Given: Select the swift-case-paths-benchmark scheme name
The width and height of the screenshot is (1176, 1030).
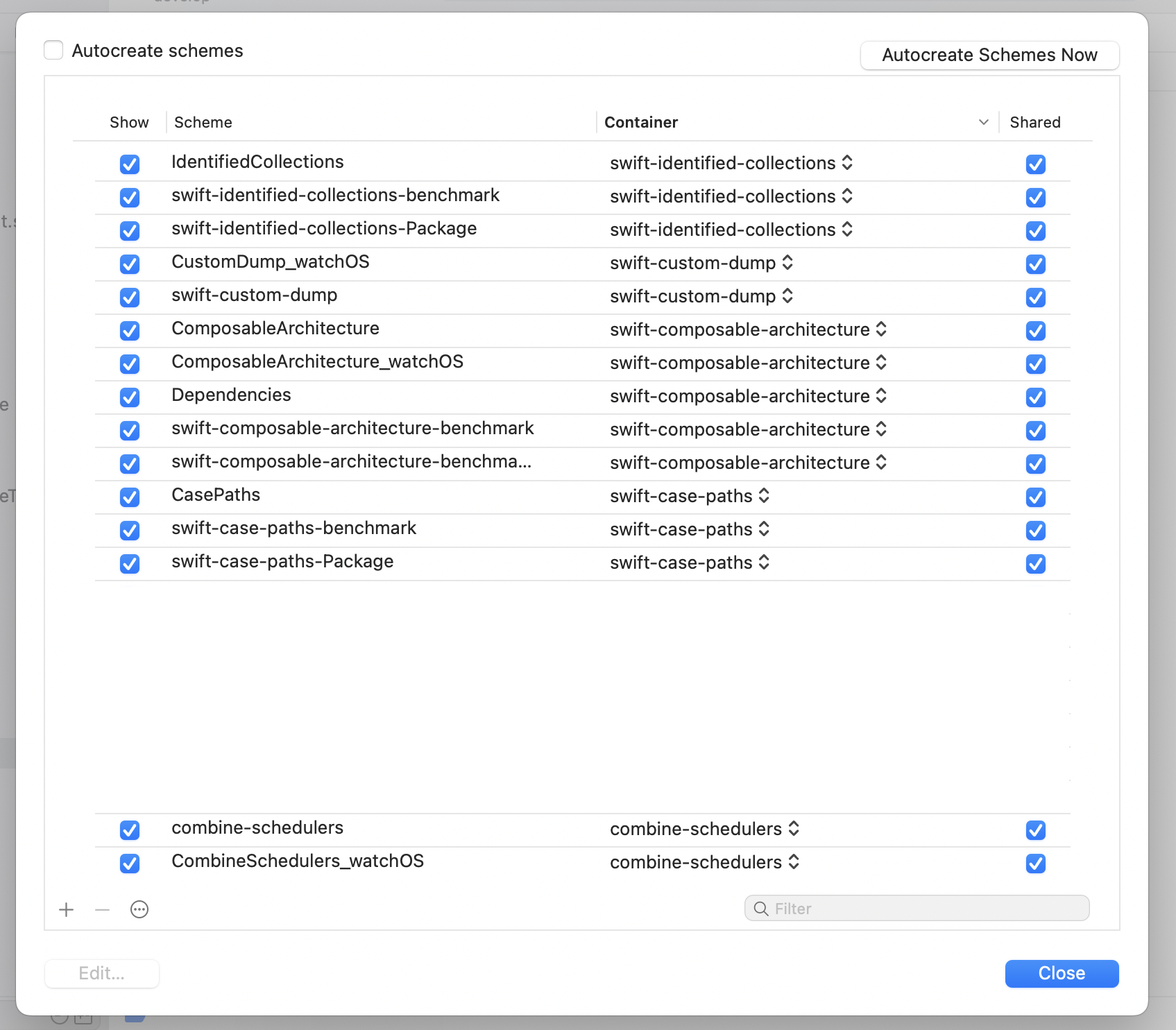Looking at the screenshot, I should [293, 528].
